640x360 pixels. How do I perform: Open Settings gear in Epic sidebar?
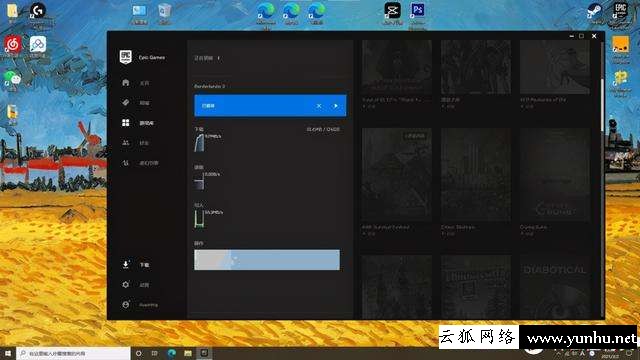(126, 284)
